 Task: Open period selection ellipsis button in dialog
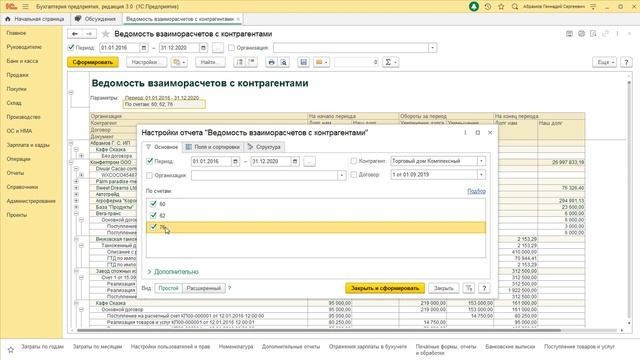(309, 161)
